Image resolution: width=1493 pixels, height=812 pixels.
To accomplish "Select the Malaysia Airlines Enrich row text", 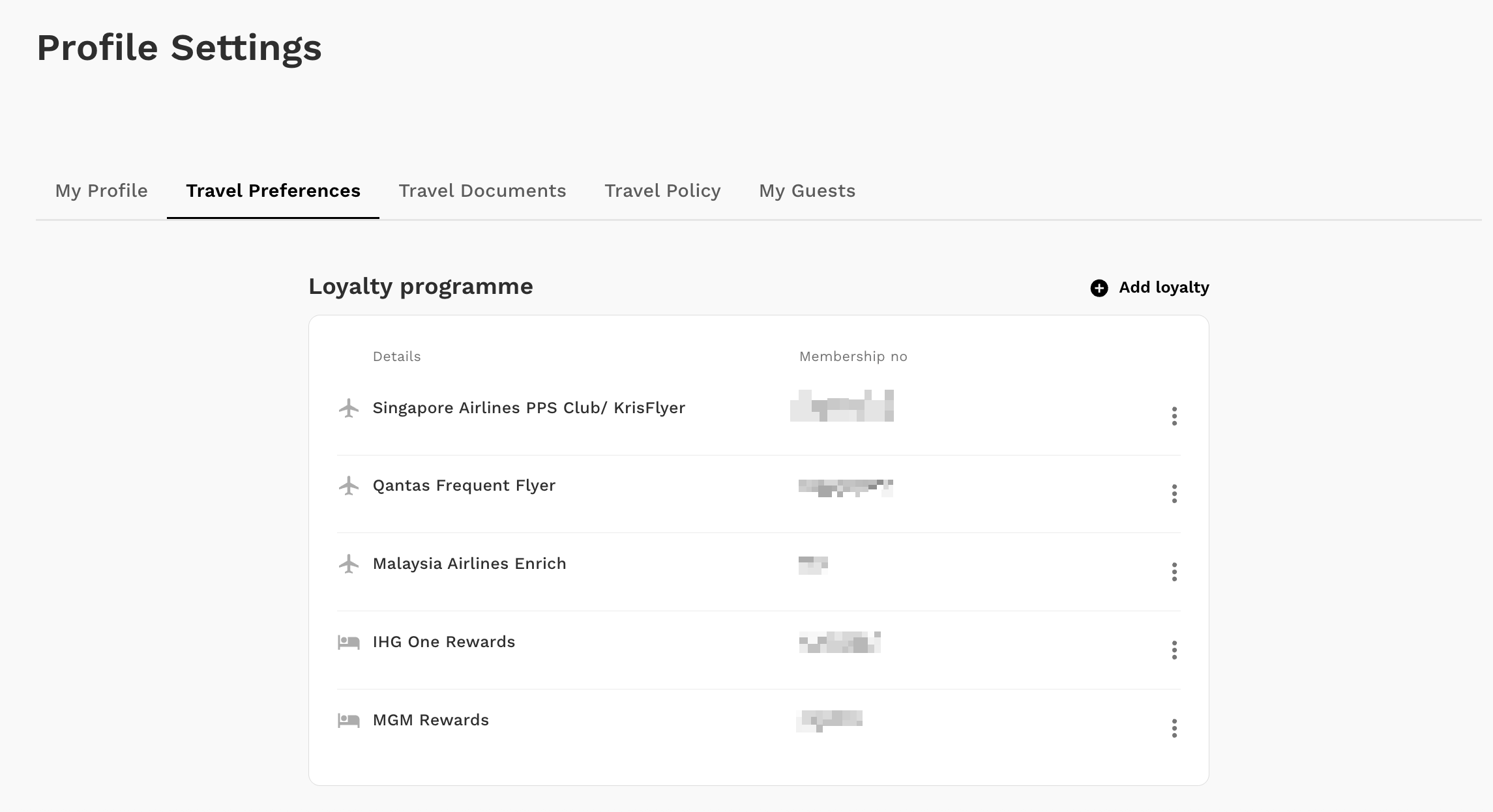I will click(x=469, y=564).
